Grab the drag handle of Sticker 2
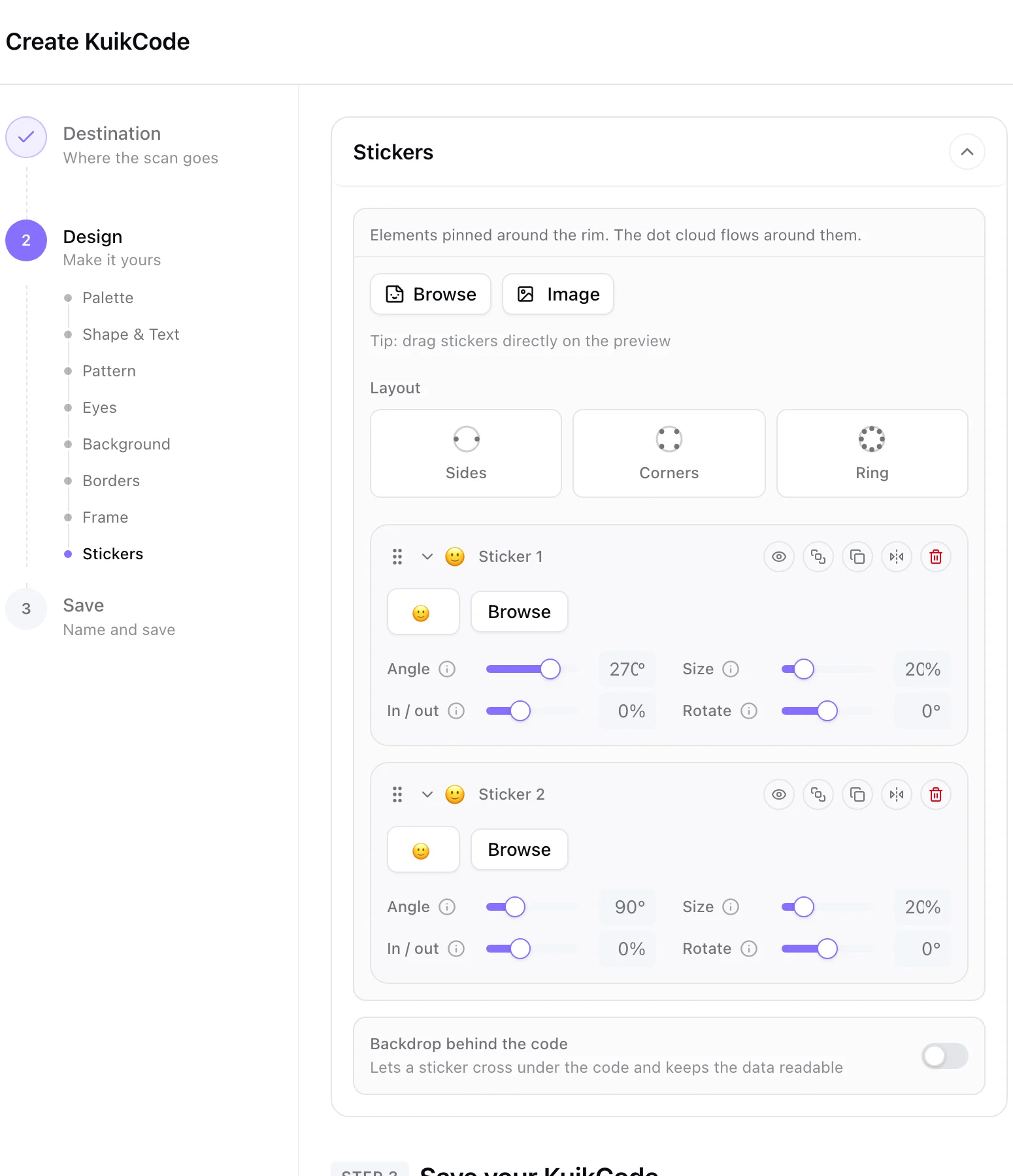1013x1176 pixels. click(x=397, y=794)
